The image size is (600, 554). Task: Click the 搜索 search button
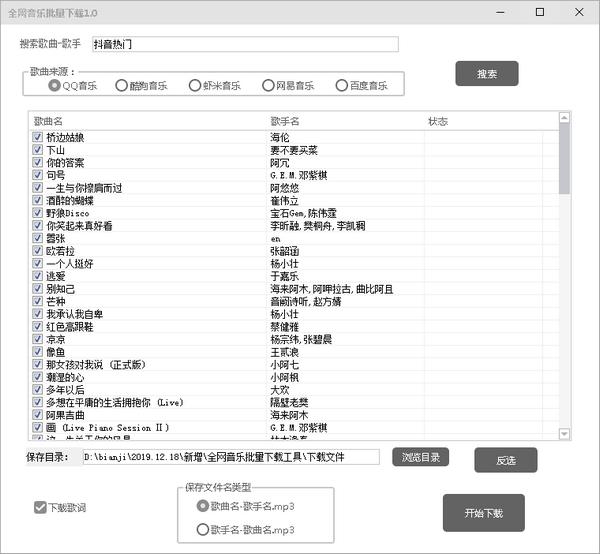point(487,73)
